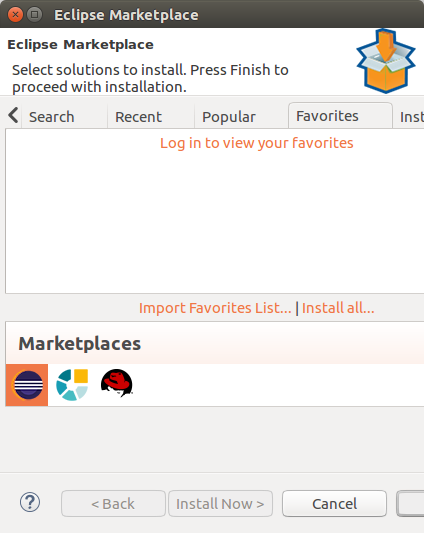Open help with the question mark icon

click(x=30, y=502)
